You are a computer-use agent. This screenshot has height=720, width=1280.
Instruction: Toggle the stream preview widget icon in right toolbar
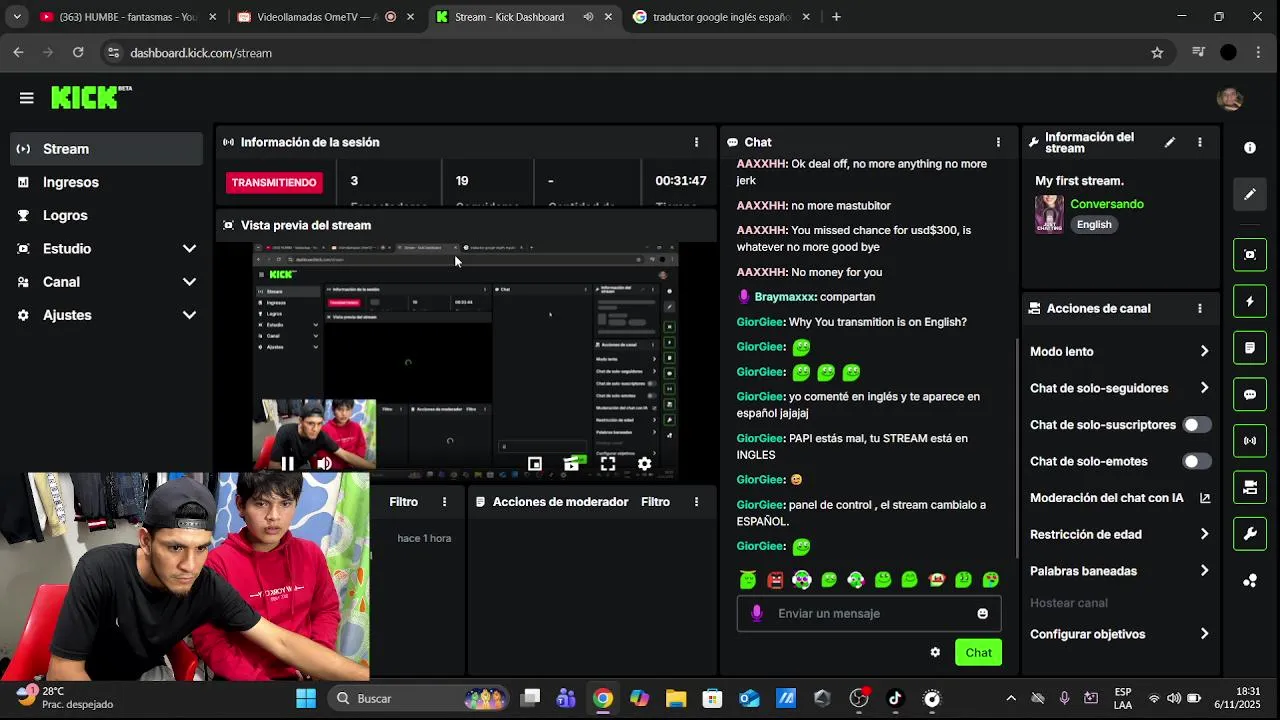[x=1250, y=255]
